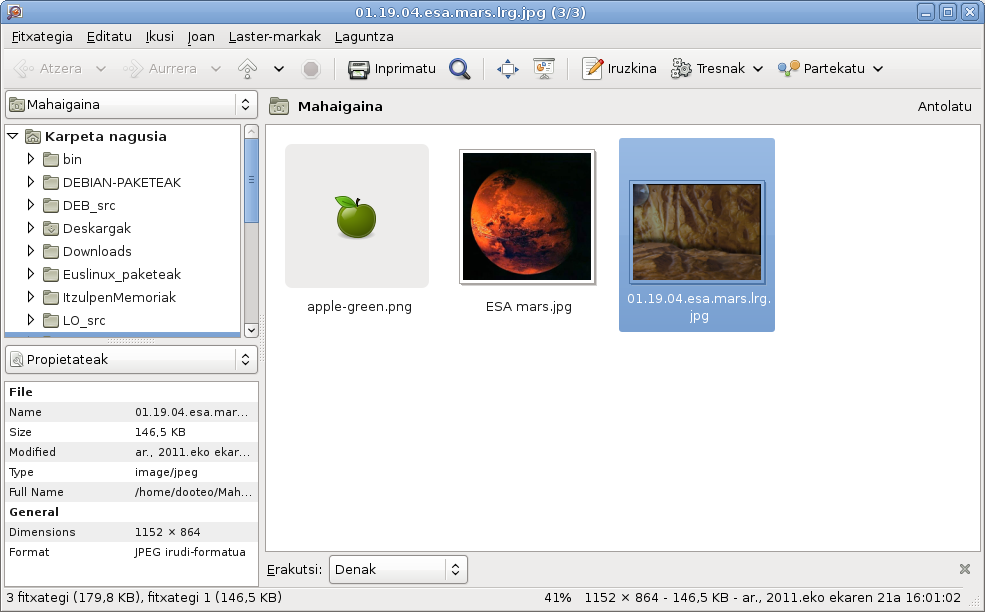Open the Tresnak tools dropdown
Screen dimensions: 985x612
(x=717, y=69)
